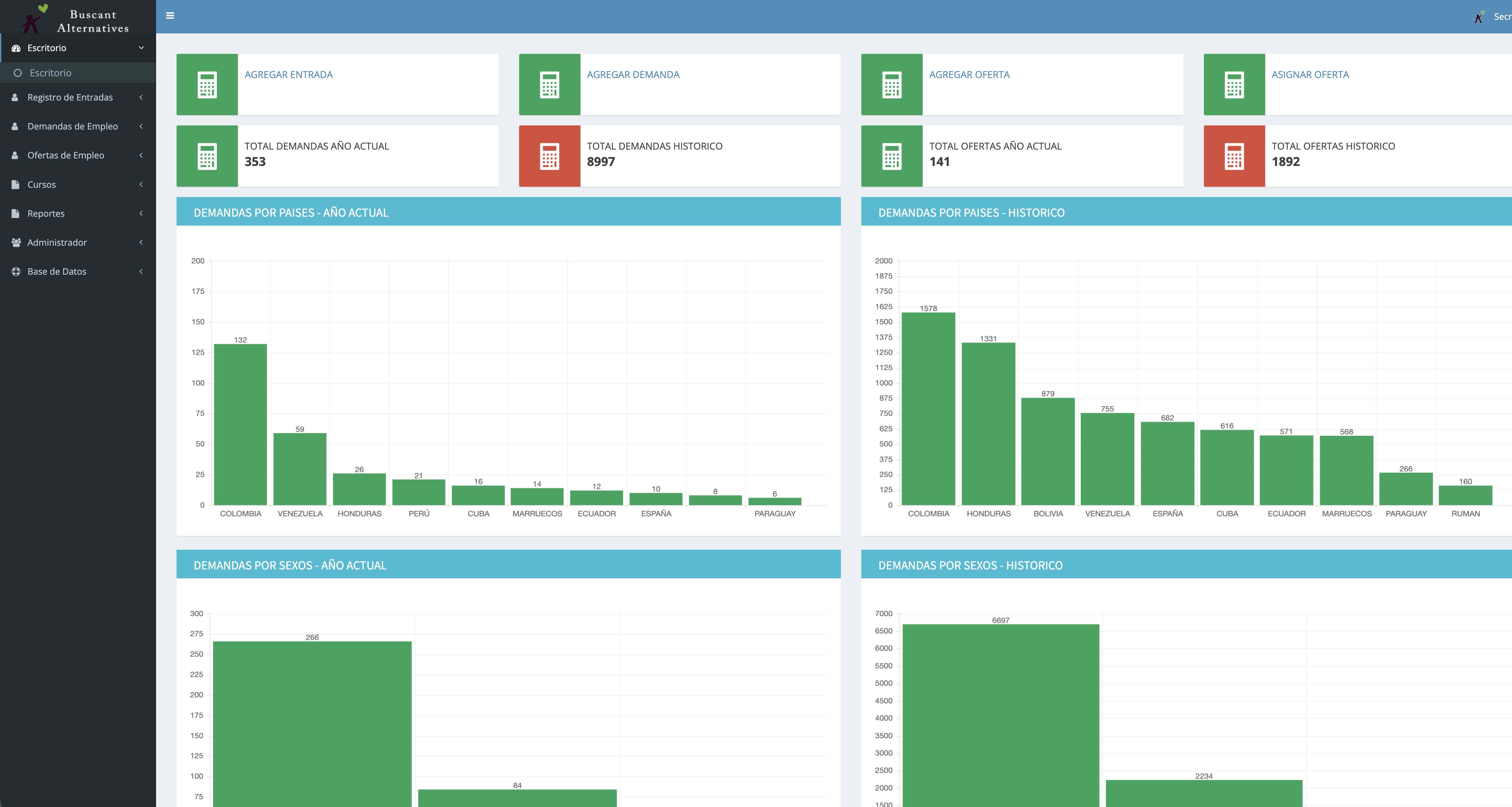Click the Colombia bar in current-year chart
The width and height of the screenshot is (1512, 807).
point(240,424)
